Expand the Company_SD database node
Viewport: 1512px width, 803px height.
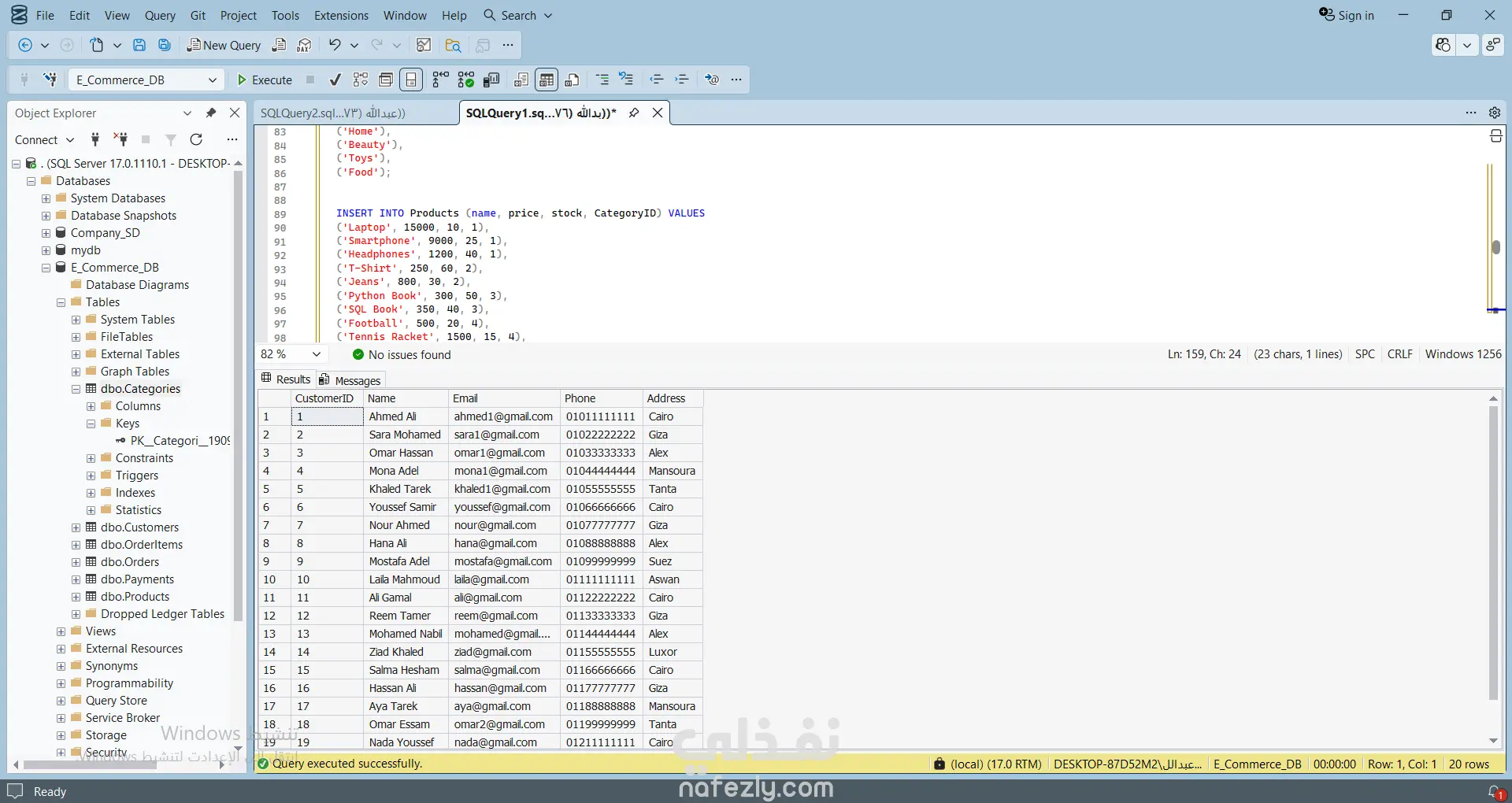(46, 233)
